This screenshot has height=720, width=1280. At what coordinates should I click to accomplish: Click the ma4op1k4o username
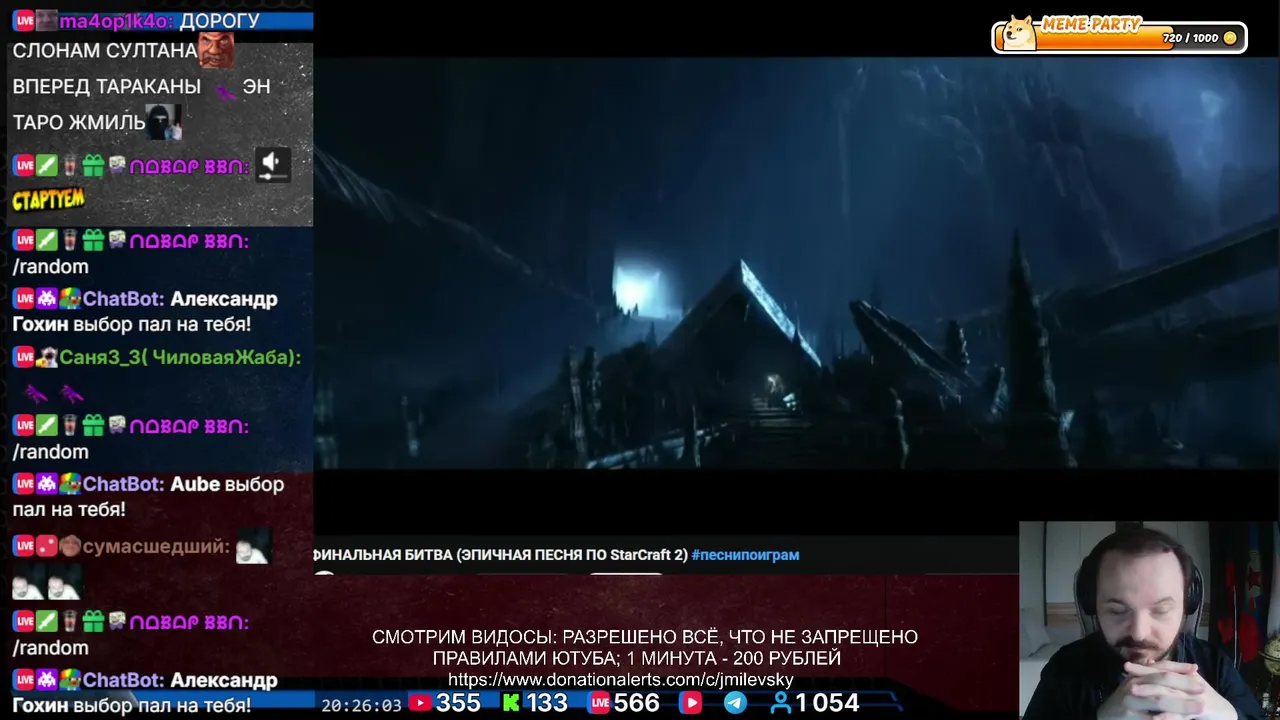point(115,21)
